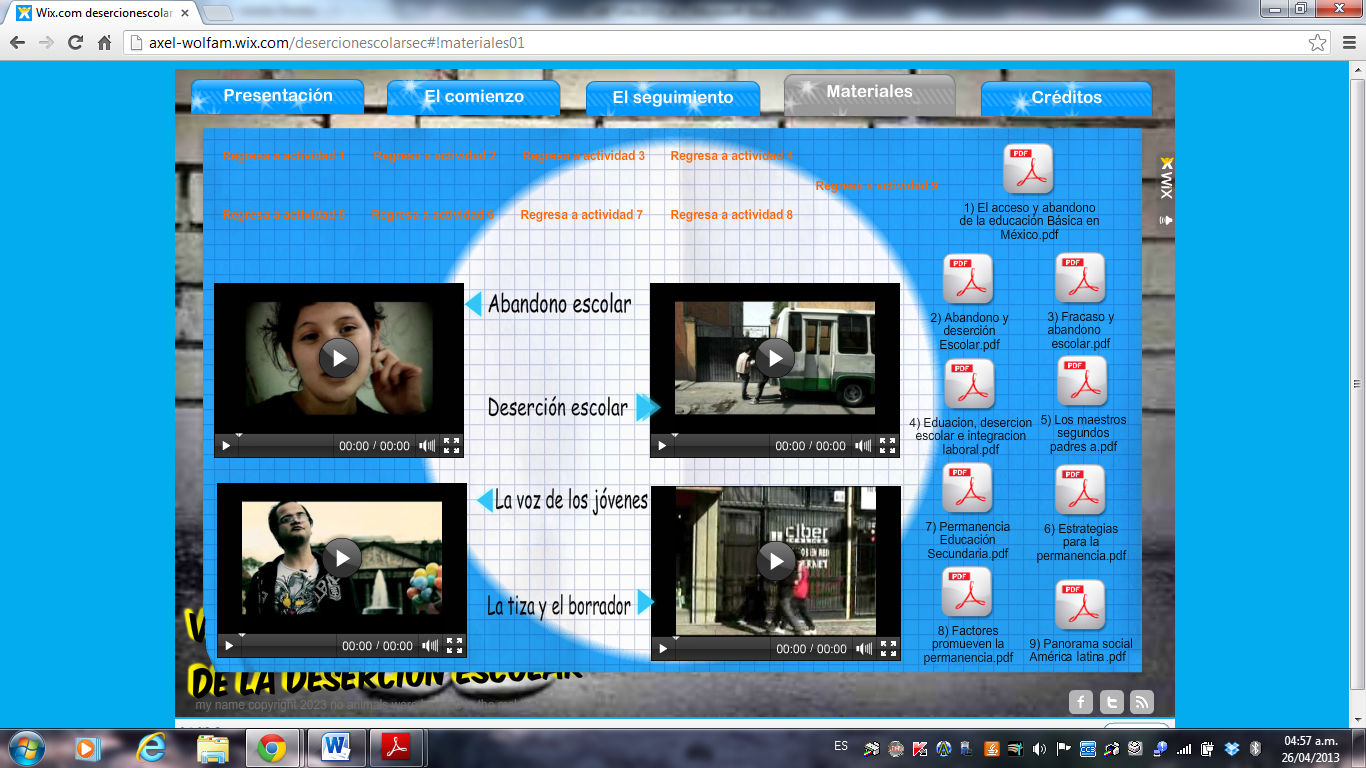Screen dimensions: 1366x768
Task: Click the Wix logo on the right edge
Action: click(x=1166, y=180)
